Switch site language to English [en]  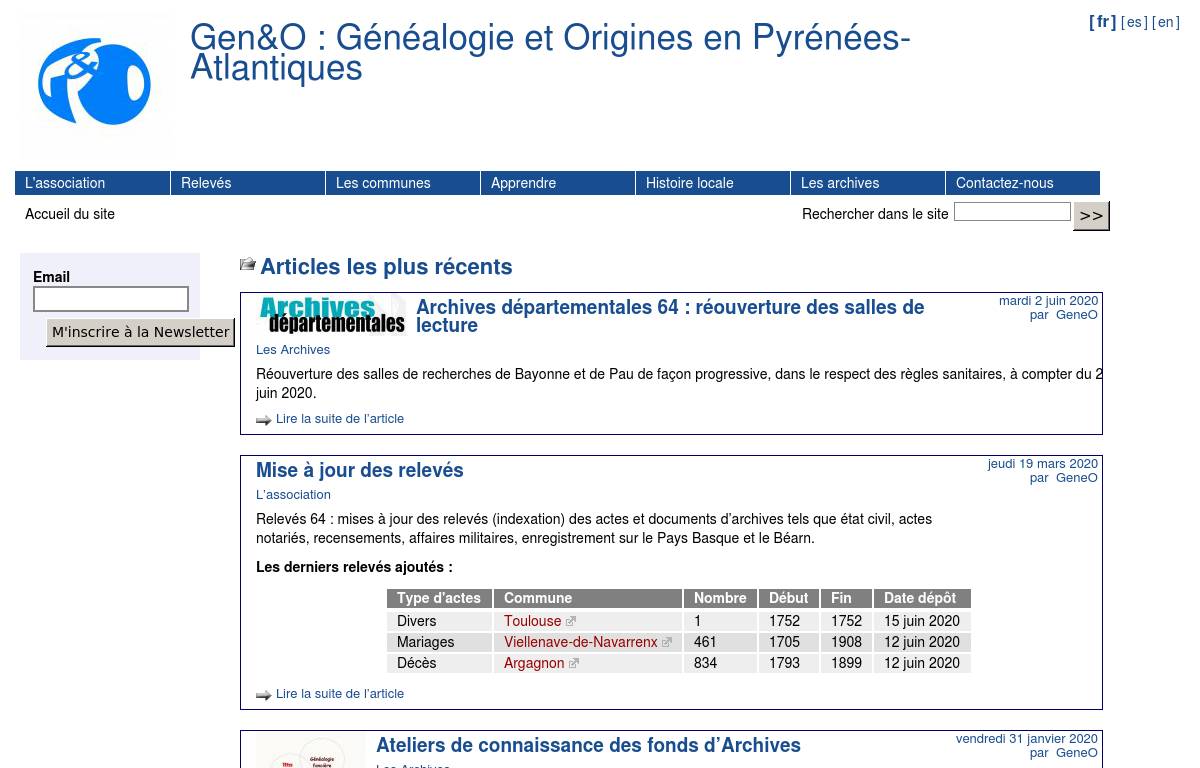pyautogui.click(x=1165, y=23)
